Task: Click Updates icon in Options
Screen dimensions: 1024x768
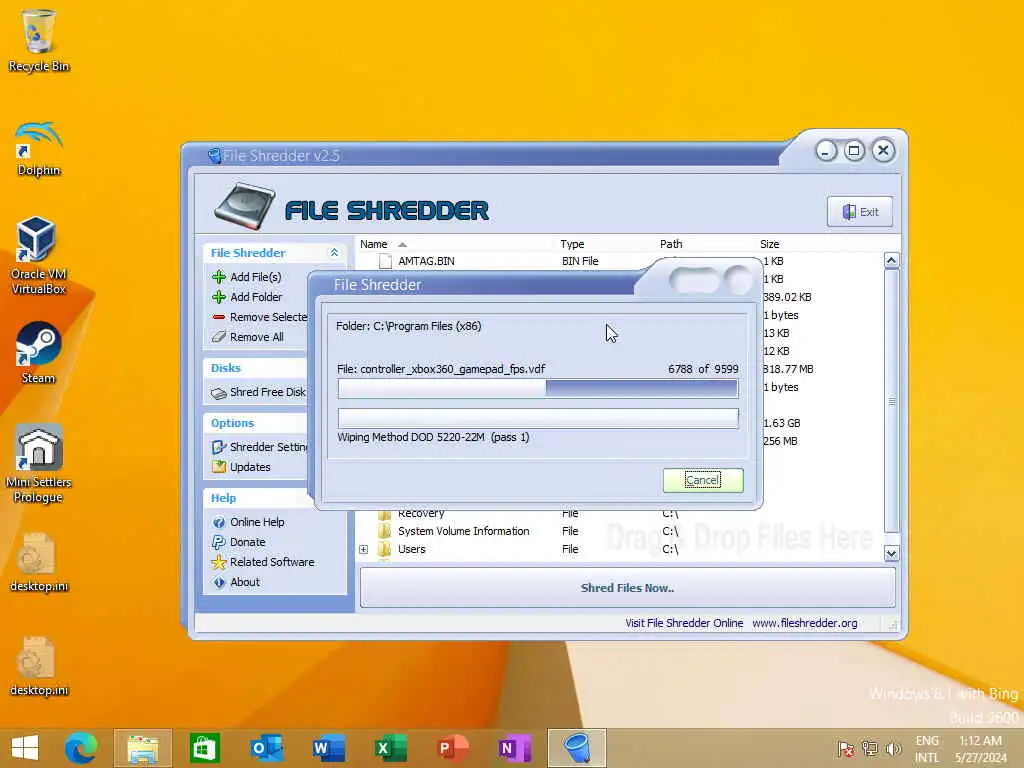Action: coord(219,467)
